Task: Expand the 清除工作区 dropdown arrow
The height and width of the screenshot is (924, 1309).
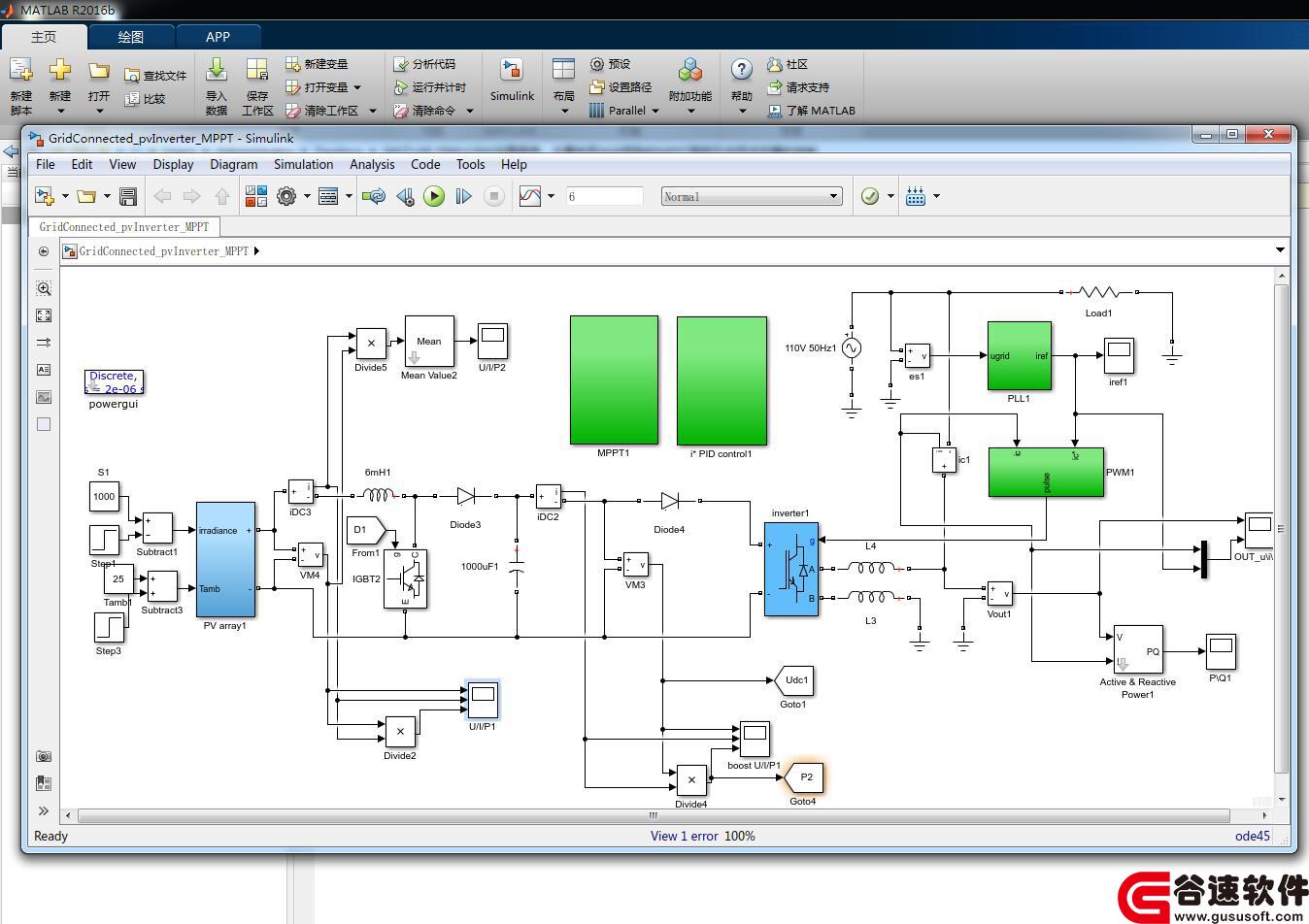Action: coord(373,111)
